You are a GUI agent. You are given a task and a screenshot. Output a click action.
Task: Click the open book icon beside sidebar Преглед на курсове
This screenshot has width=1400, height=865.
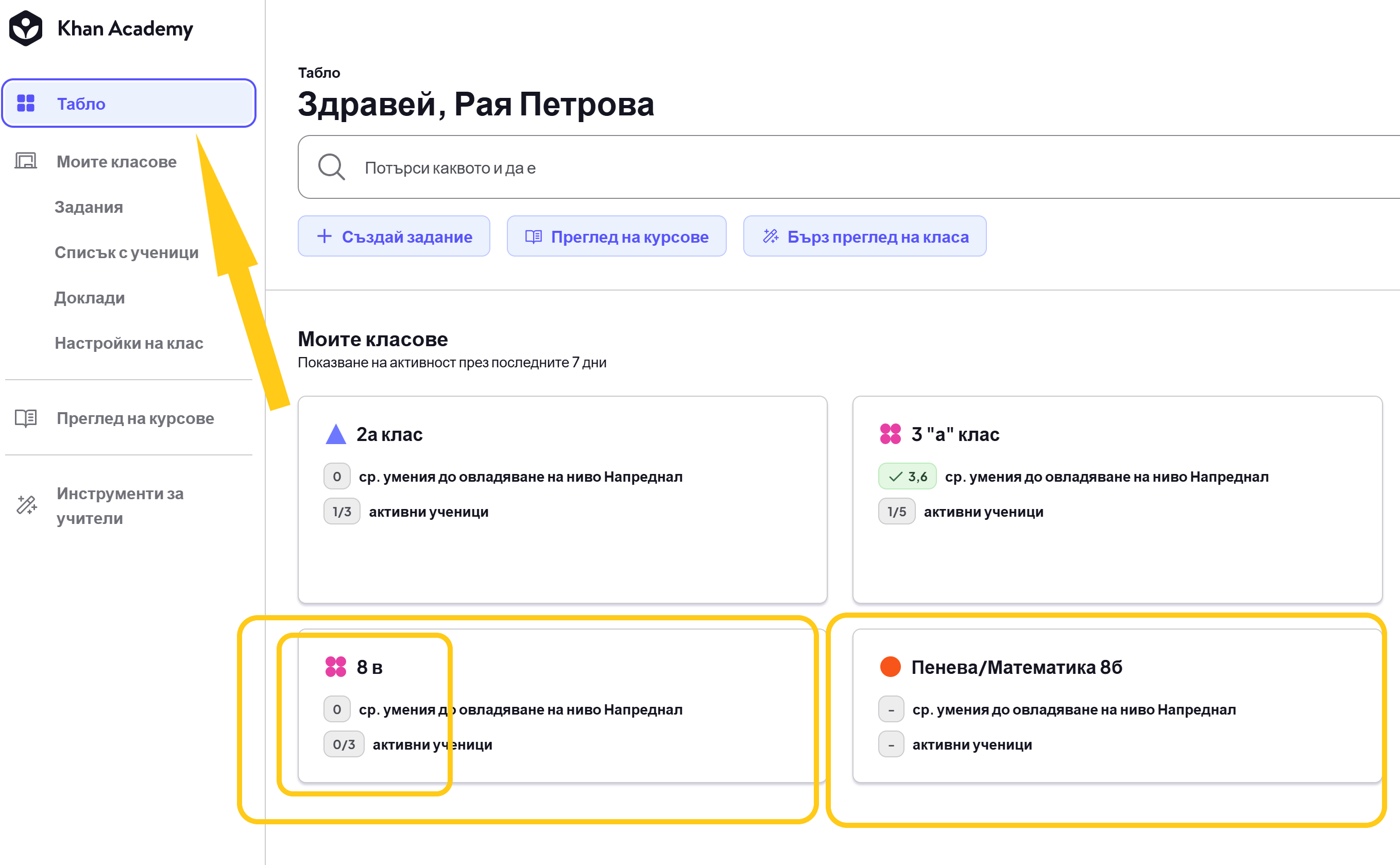(x=26, y=418)
